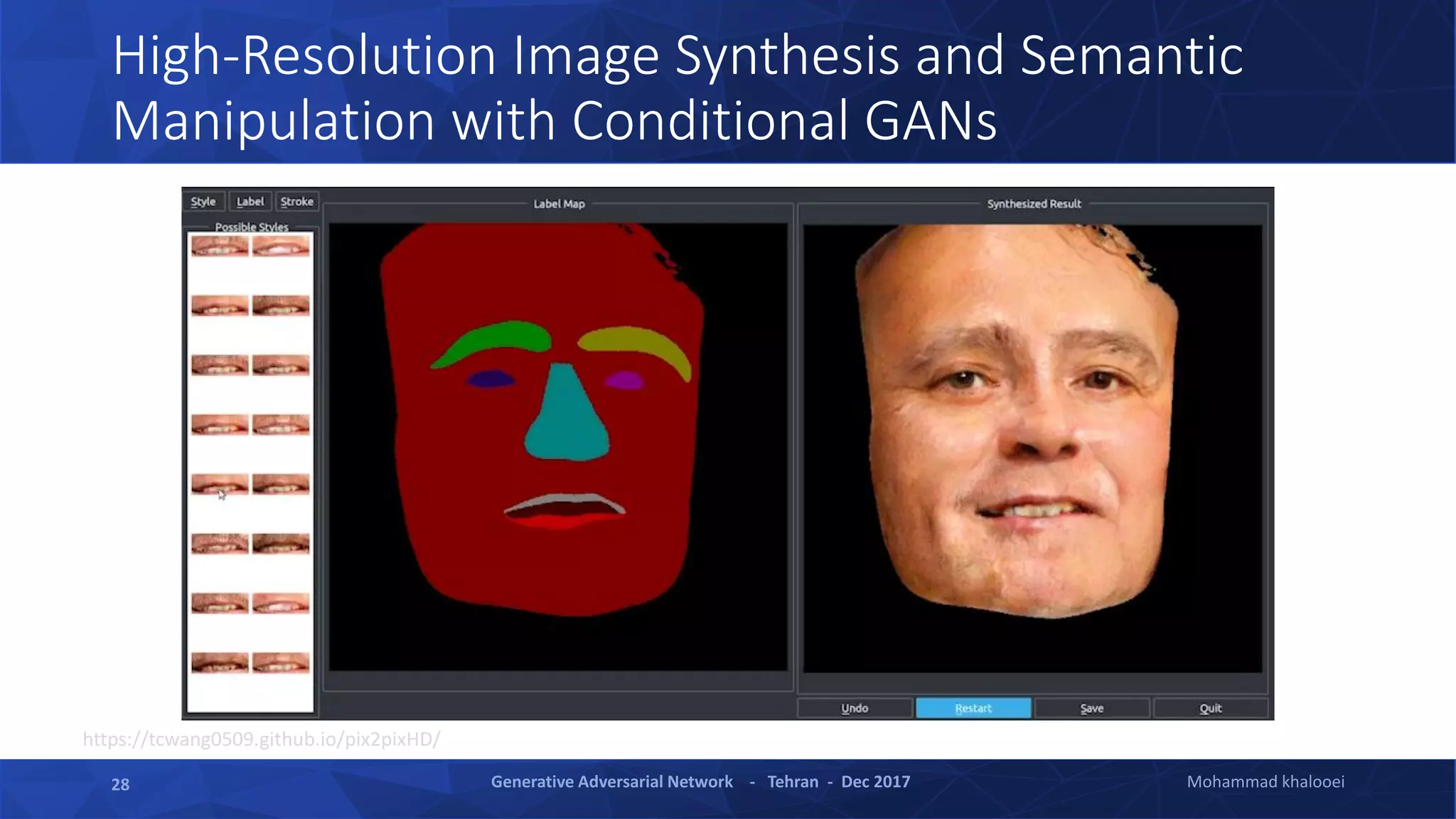Select eighth row right mouth style thumbnail
1456x819 pixels.
[281, 663]
